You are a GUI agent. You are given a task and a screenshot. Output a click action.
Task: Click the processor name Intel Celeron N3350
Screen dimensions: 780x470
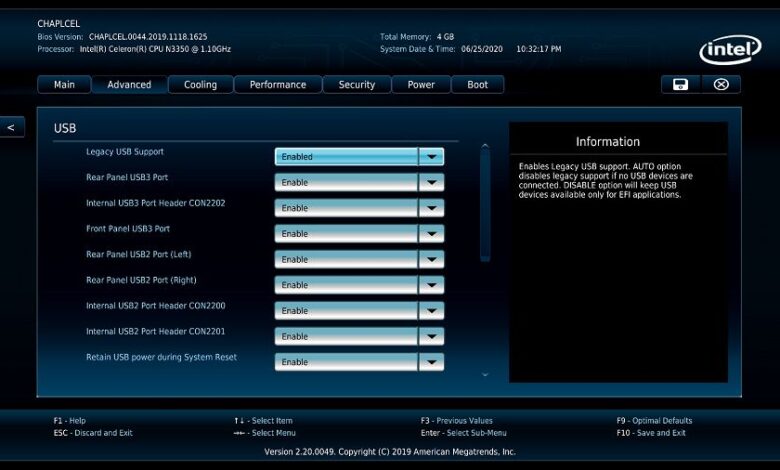tap(155, 49)
